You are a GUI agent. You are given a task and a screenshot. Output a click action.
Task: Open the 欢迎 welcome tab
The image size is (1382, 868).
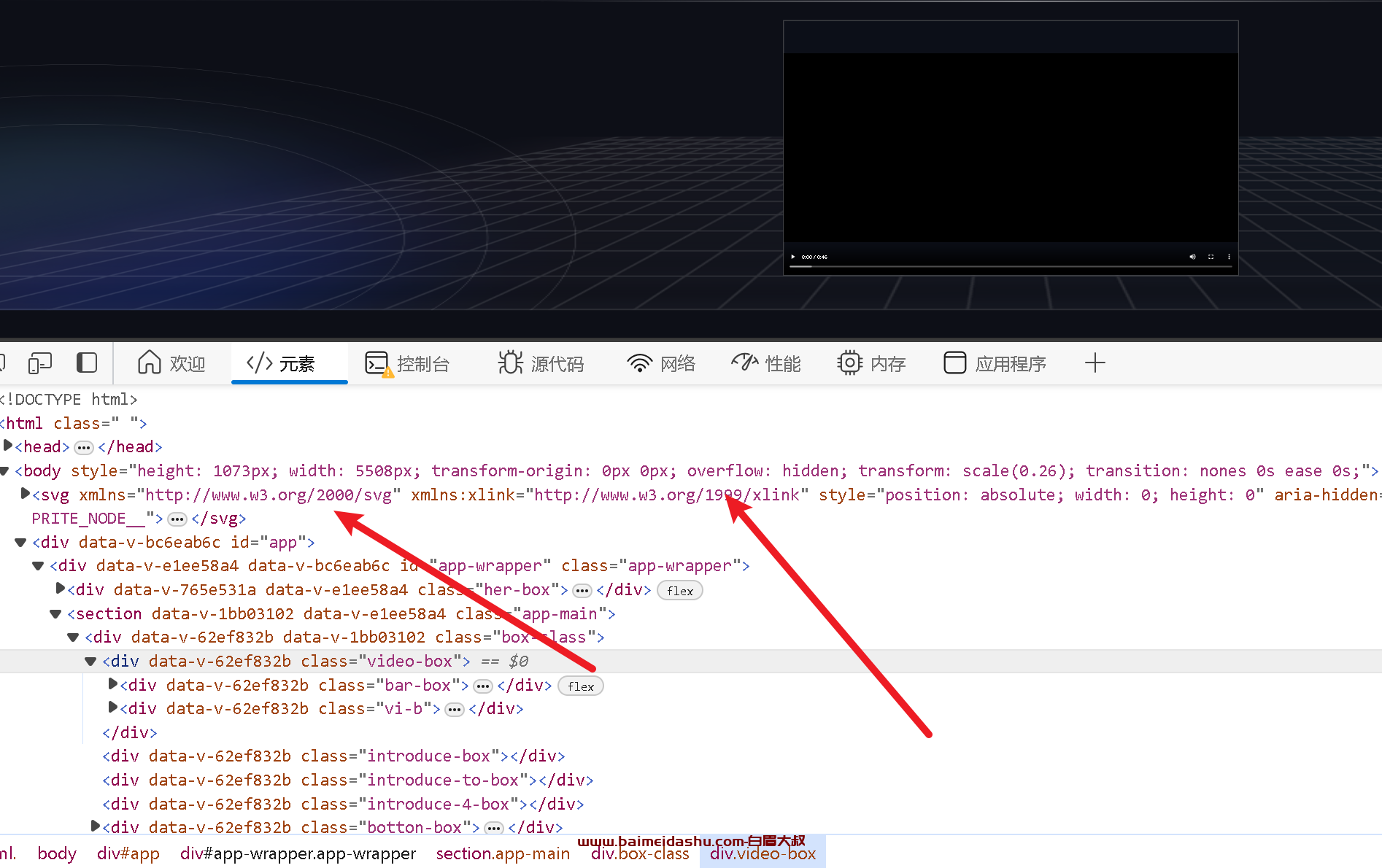click(172, 363)
